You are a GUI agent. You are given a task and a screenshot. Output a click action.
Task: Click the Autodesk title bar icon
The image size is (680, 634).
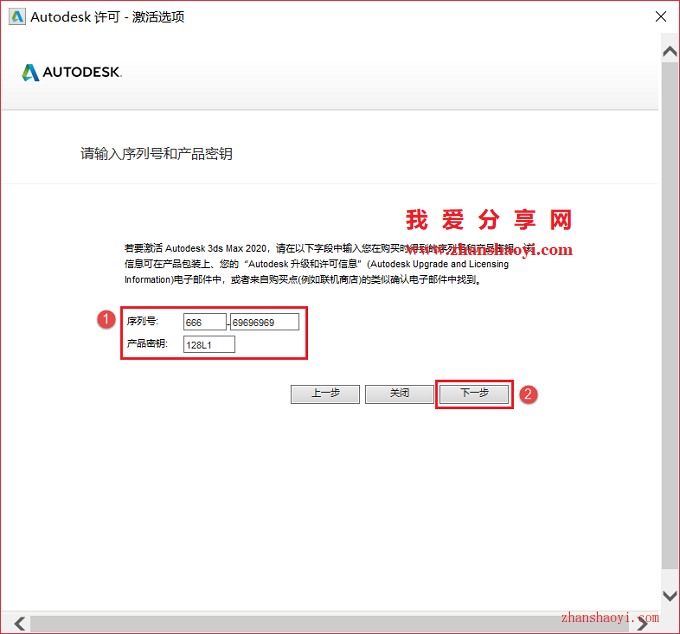click(17, 17)
